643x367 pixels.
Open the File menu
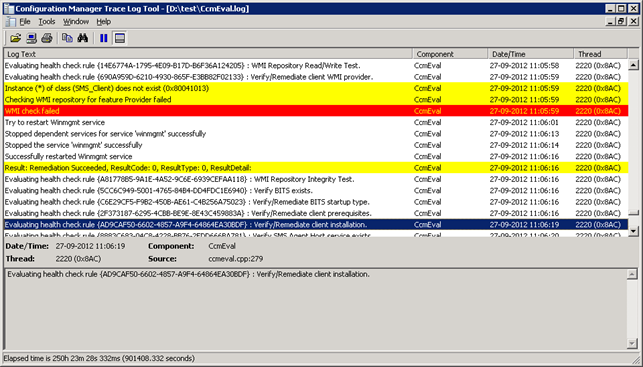coord(25,22)
